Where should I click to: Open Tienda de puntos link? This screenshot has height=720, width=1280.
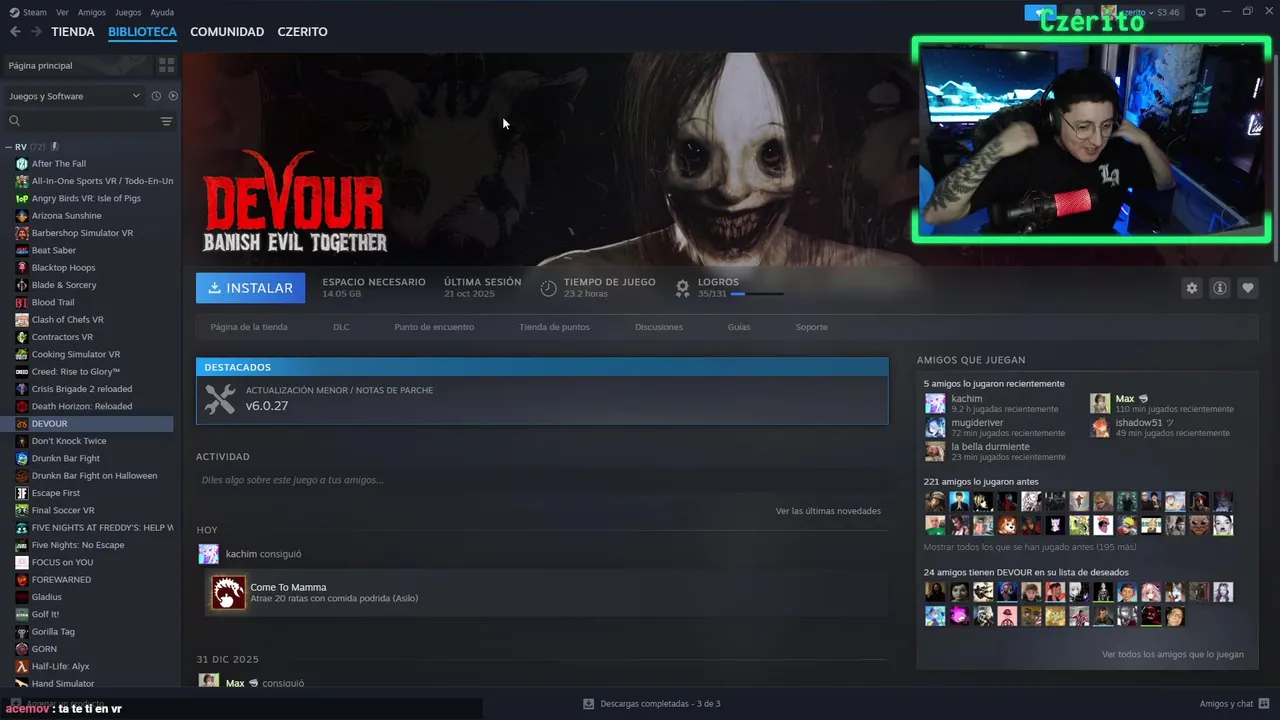pos(554,327)
